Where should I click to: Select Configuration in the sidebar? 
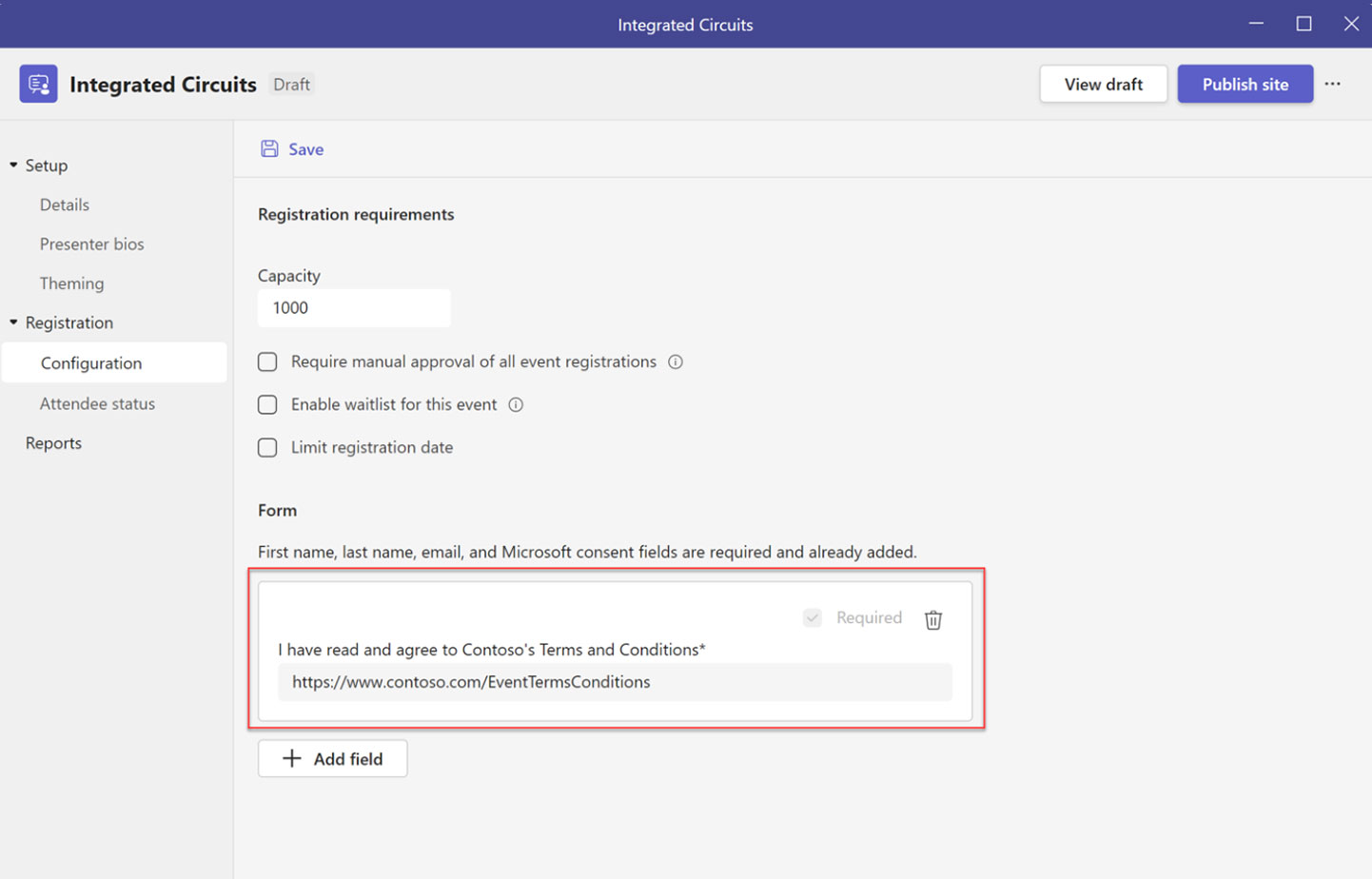coord(114,362)
